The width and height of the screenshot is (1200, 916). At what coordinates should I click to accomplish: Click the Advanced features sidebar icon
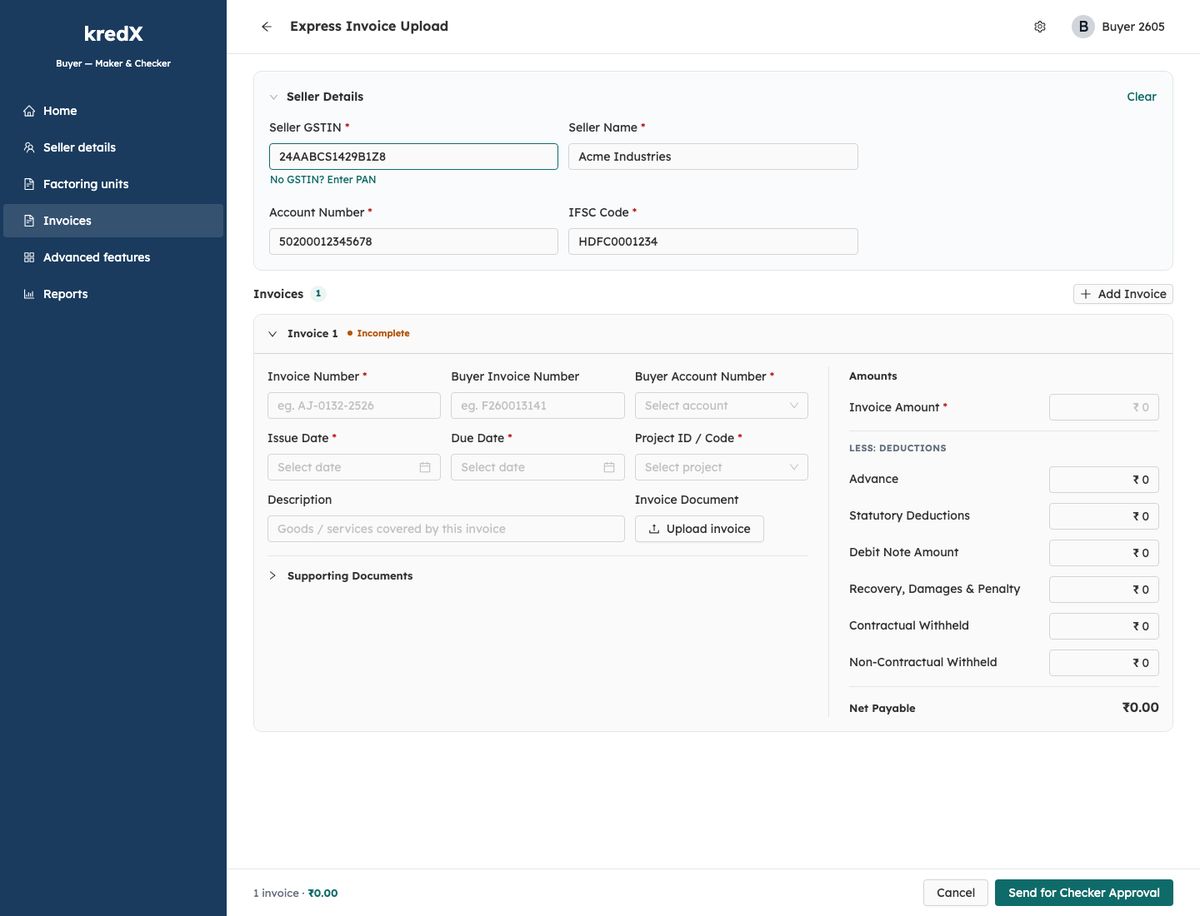click(x=29, y=258)
